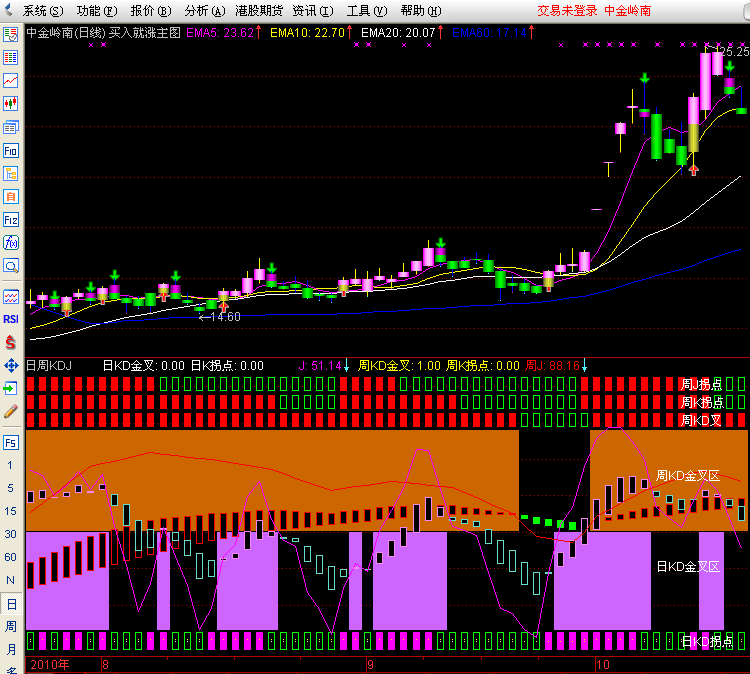
Task: Click the 周J拐点 row label
Action: [701, 384]
